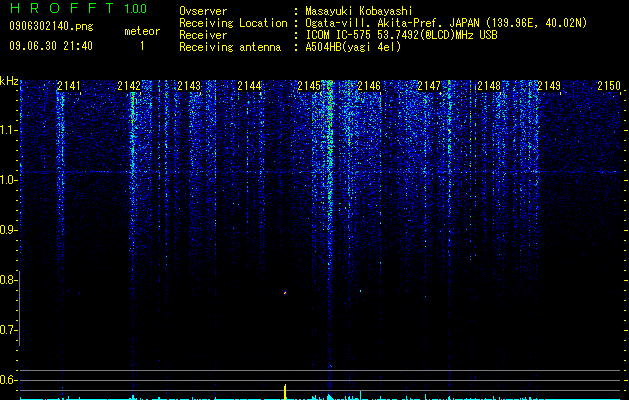Click the 2146 time marker
Image resolution: width=629 pixels, height=400 pixels.
click(x=369, y=86)
